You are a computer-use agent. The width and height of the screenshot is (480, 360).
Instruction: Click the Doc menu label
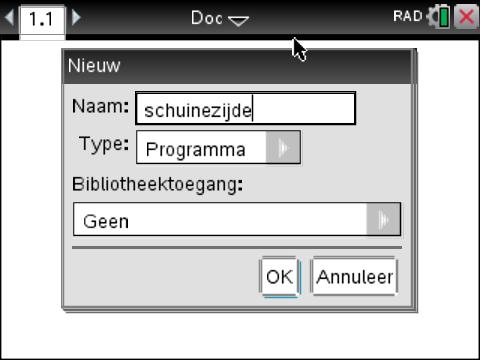[x=207, y=18]
